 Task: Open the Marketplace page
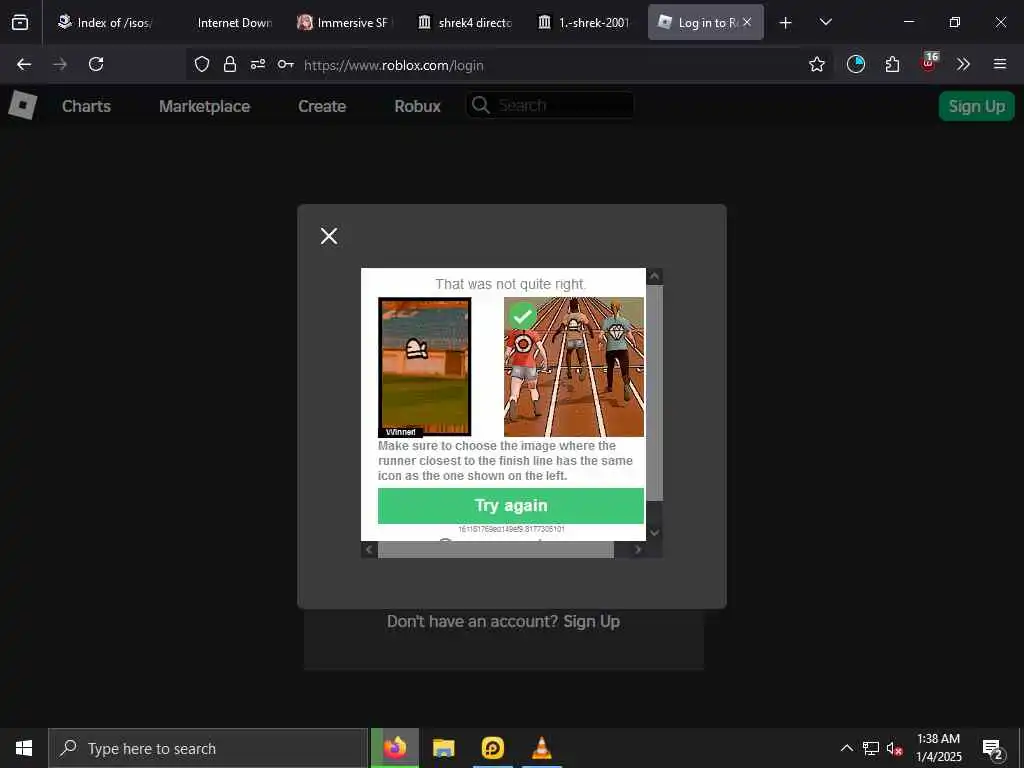point(204,106)
